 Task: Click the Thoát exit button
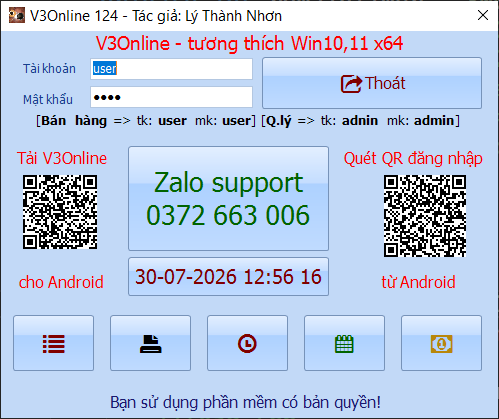[372, 83]
